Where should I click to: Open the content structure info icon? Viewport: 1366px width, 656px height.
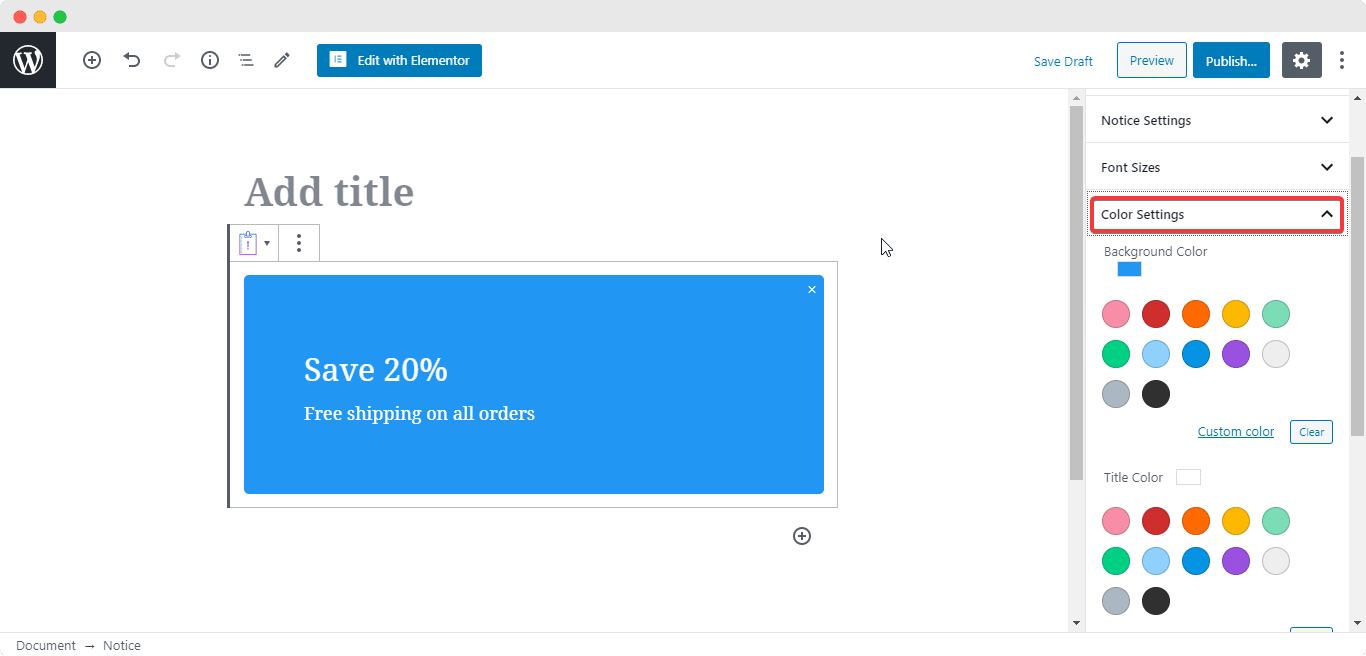point(210,60)
